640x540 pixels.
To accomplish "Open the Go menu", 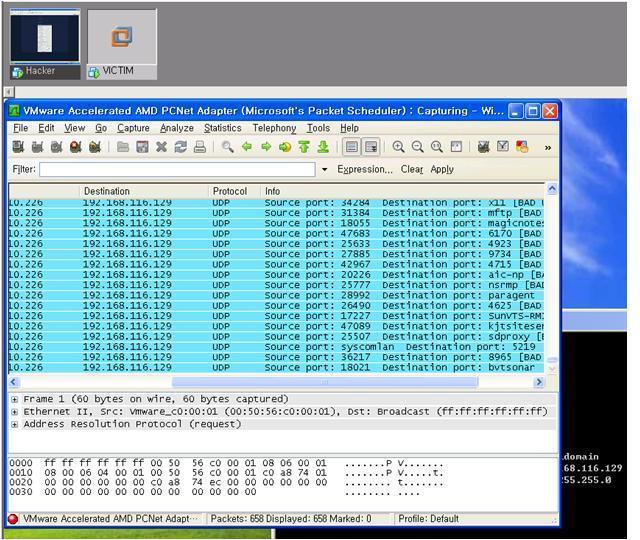I will pos(101,128).
